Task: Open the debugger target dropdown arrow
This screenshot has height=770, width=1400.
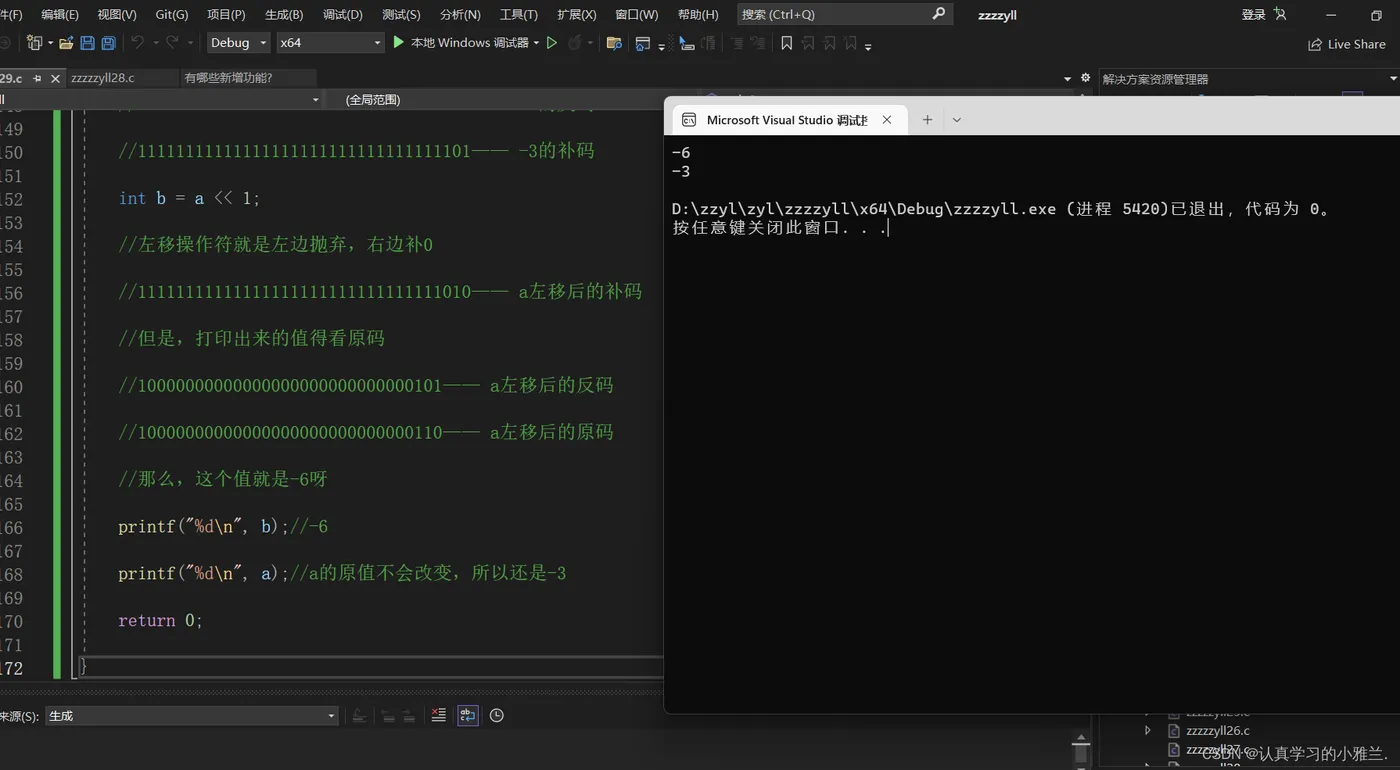Action: pyautogui.click(x=536, y=43)
